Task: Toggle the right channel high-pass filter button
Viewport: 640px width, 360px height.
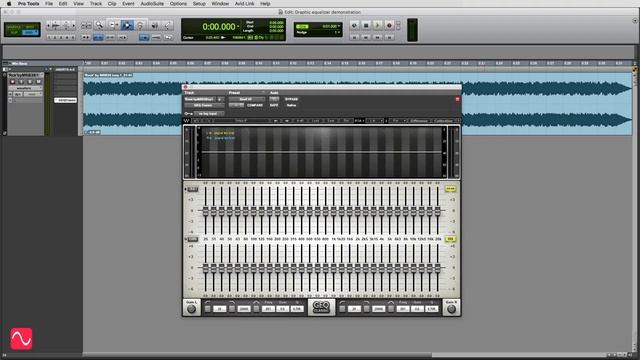Action: pyautogui.click(x=342, y=309)
